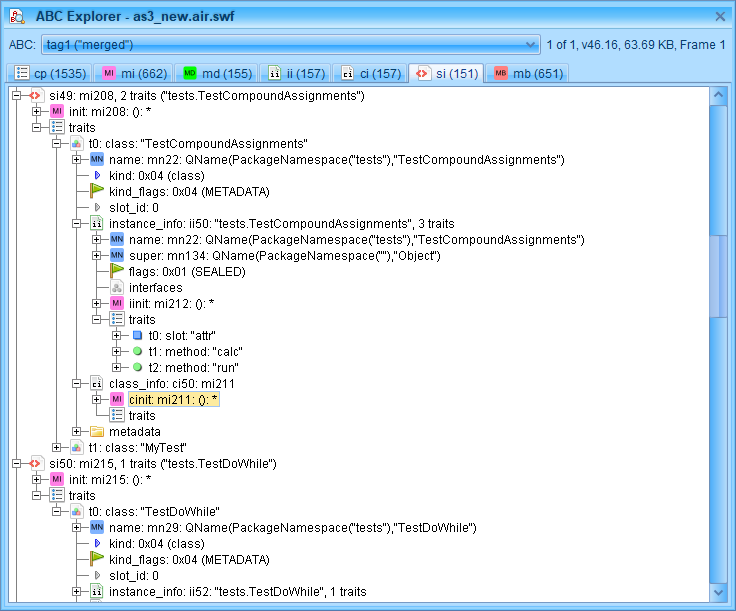Click the class icon of t0 TestDoWhile
This screenshot has height=611, width=736.
tap(77, 512)
